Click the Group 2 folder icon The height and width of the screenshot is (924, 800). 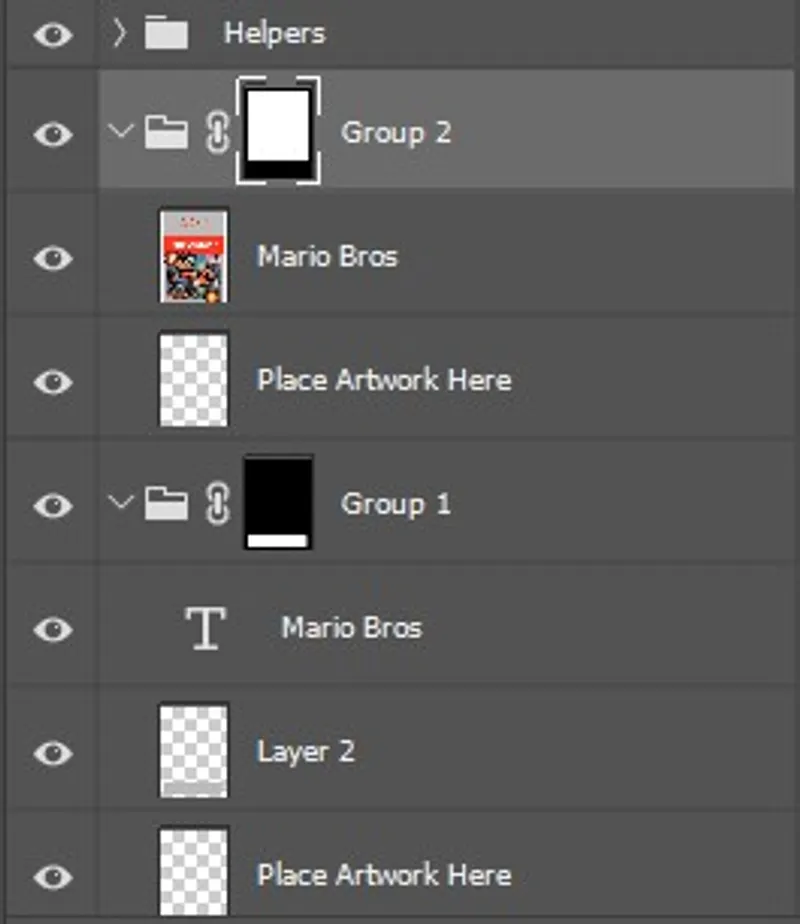166,132
